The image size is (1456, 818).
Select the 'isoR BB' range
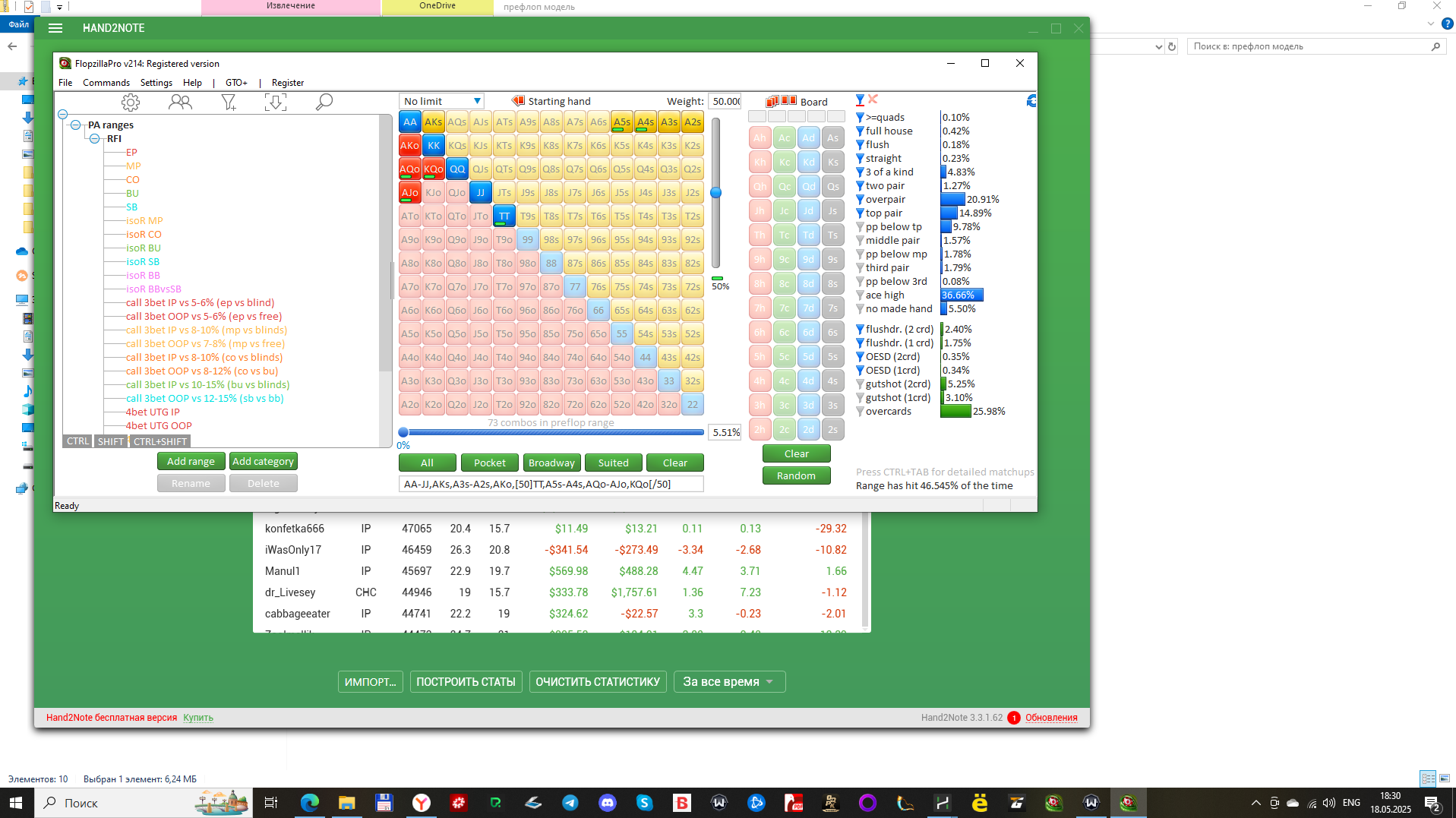[x=143, y=276]
